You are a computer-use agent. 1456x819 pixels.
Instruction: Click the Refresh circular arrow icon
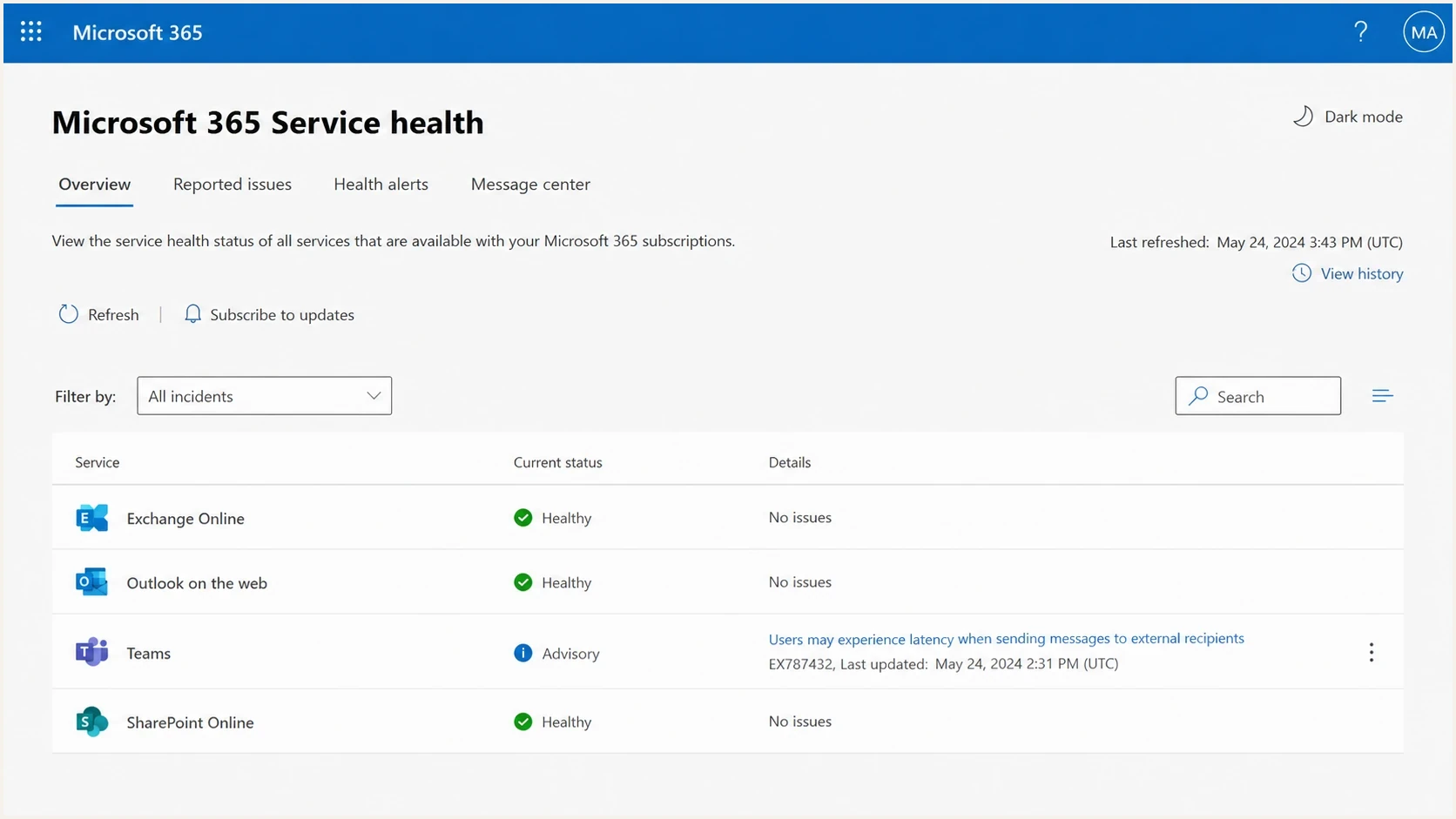coord(68,314)
